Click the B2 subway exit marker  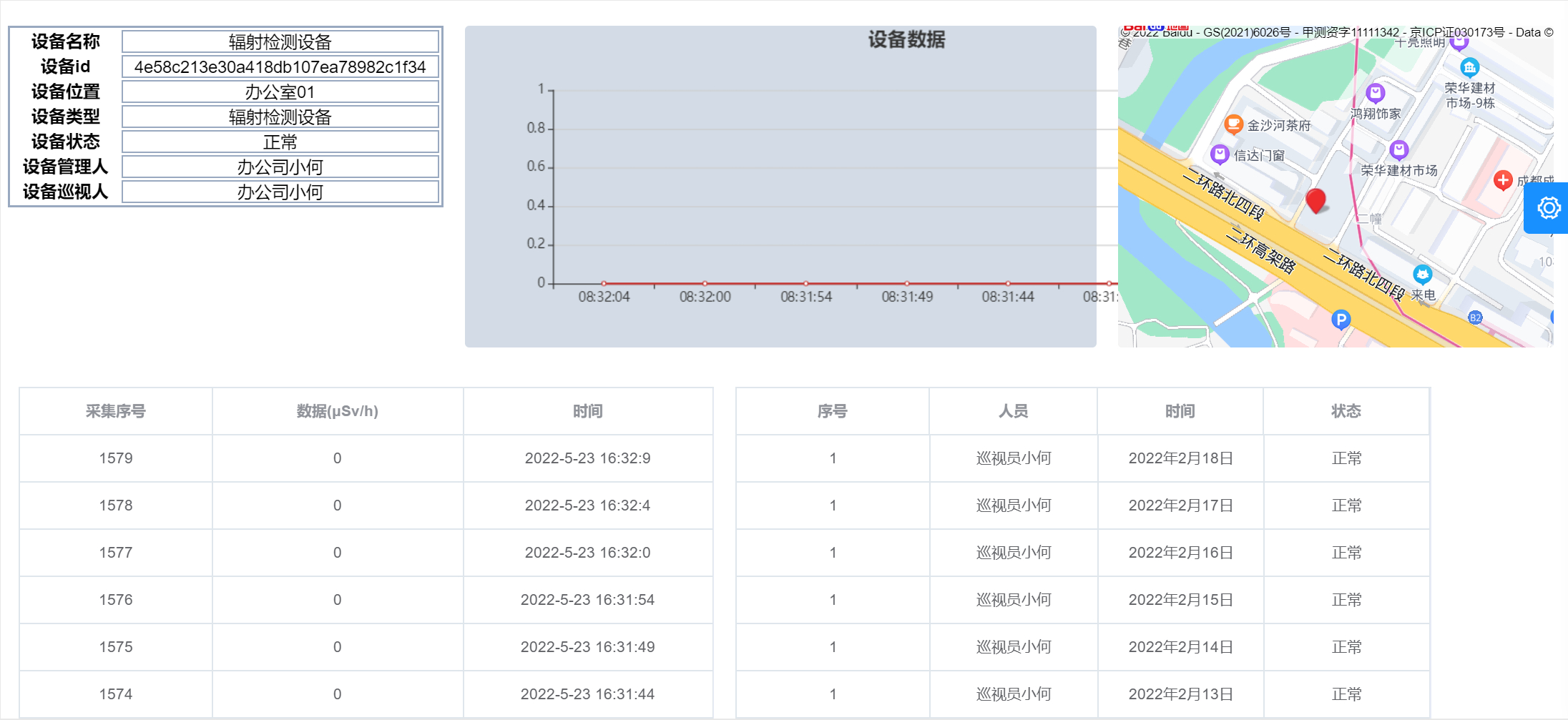tap(1475, 317)
